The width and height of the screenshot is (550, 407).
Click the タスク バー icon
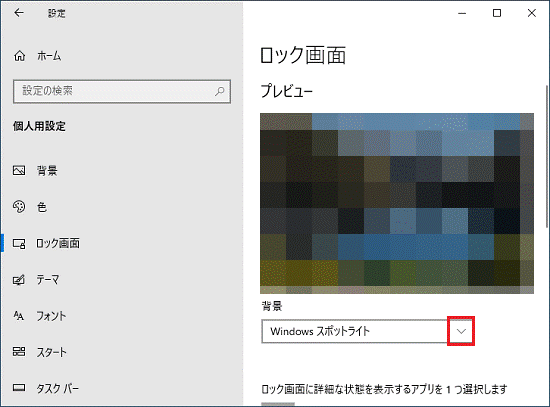tap(19, 388)
